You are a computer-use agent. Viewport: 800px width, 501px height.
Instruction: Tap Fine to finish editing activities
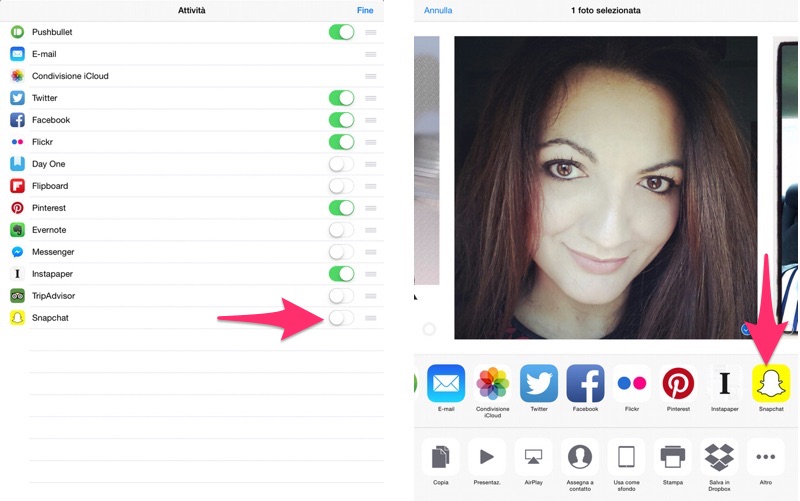(366, 10)
